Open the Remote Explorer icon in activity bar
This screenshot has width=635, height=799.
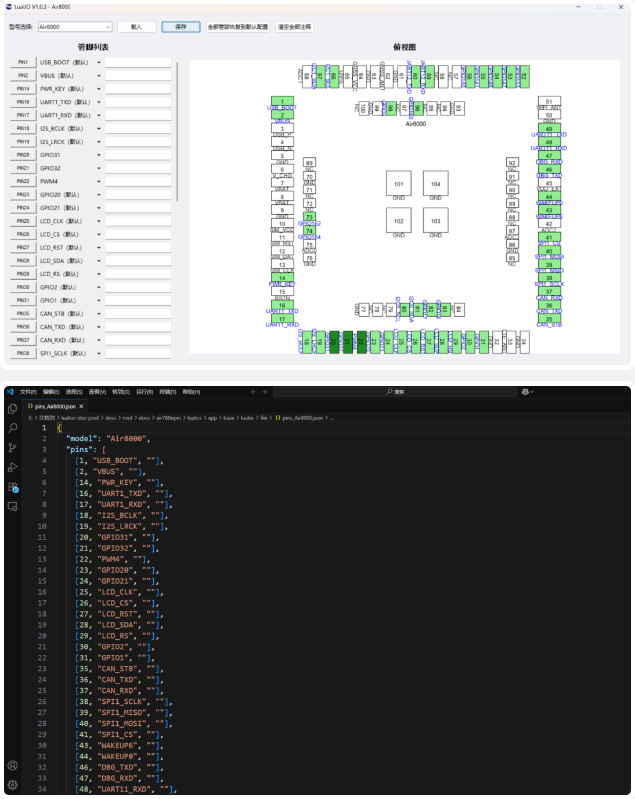[x=13, y=506]
